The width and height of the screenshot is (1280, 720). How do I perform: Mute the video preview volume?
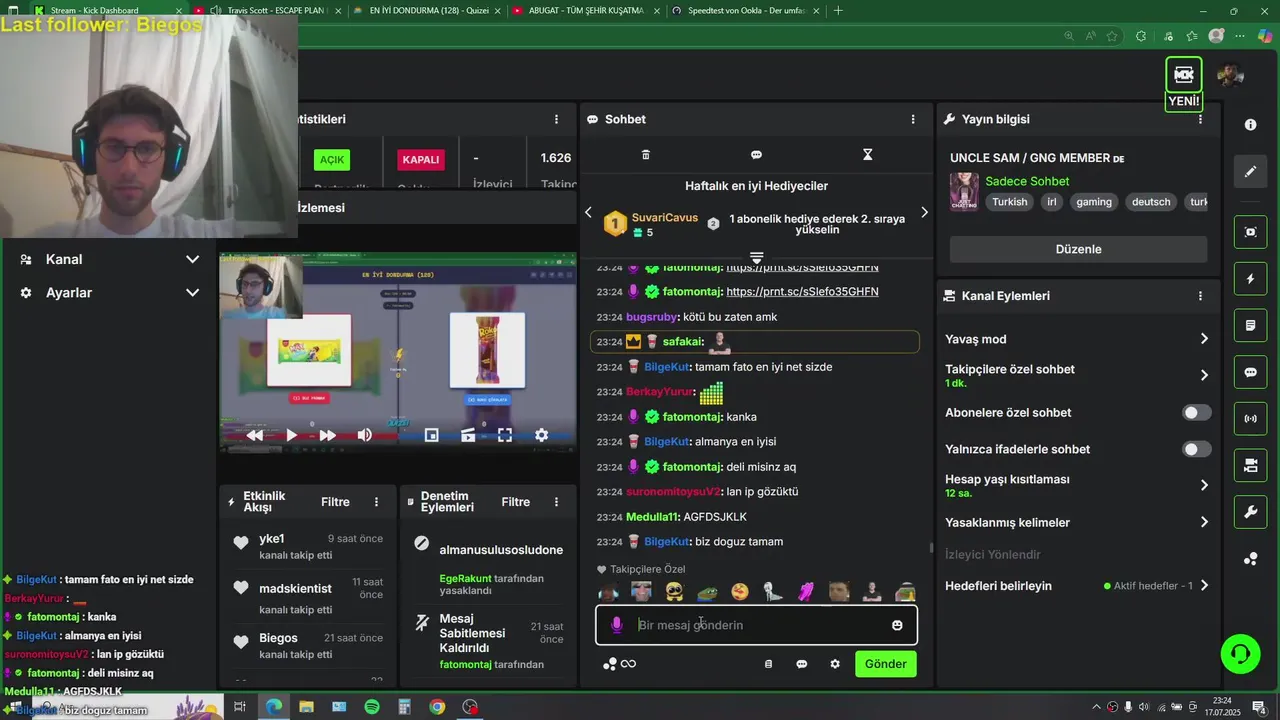(365, 435)
